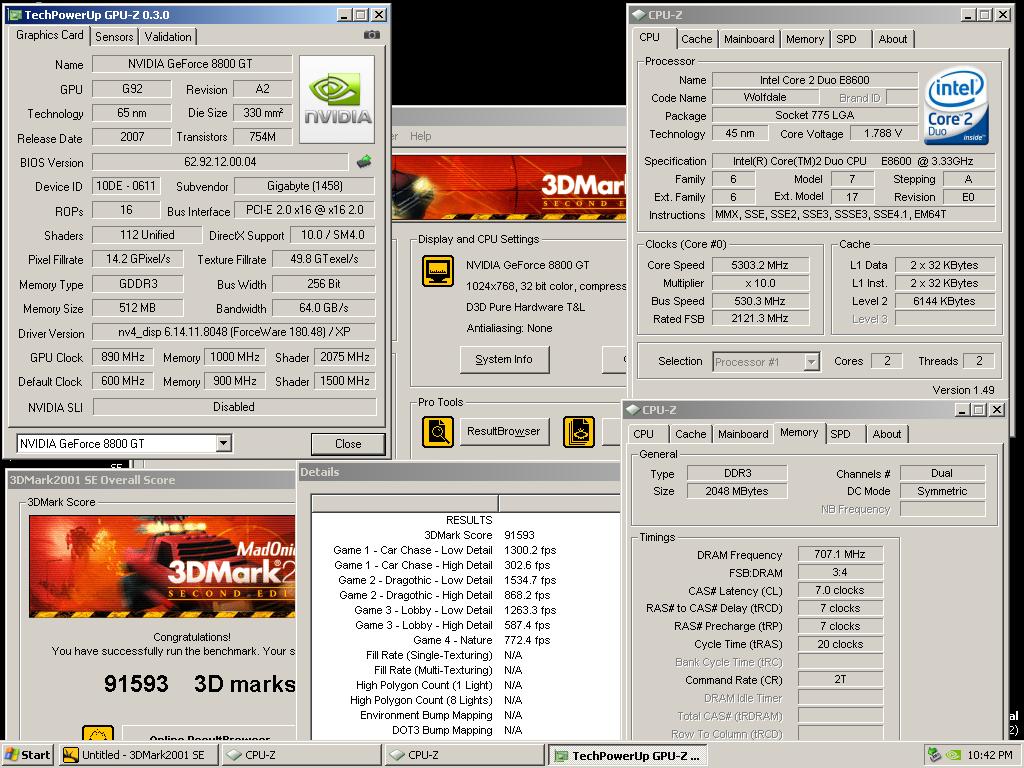Click the clock showing 10:42 PM
This screenshot has width=1024, height=768.
[989, 755]
